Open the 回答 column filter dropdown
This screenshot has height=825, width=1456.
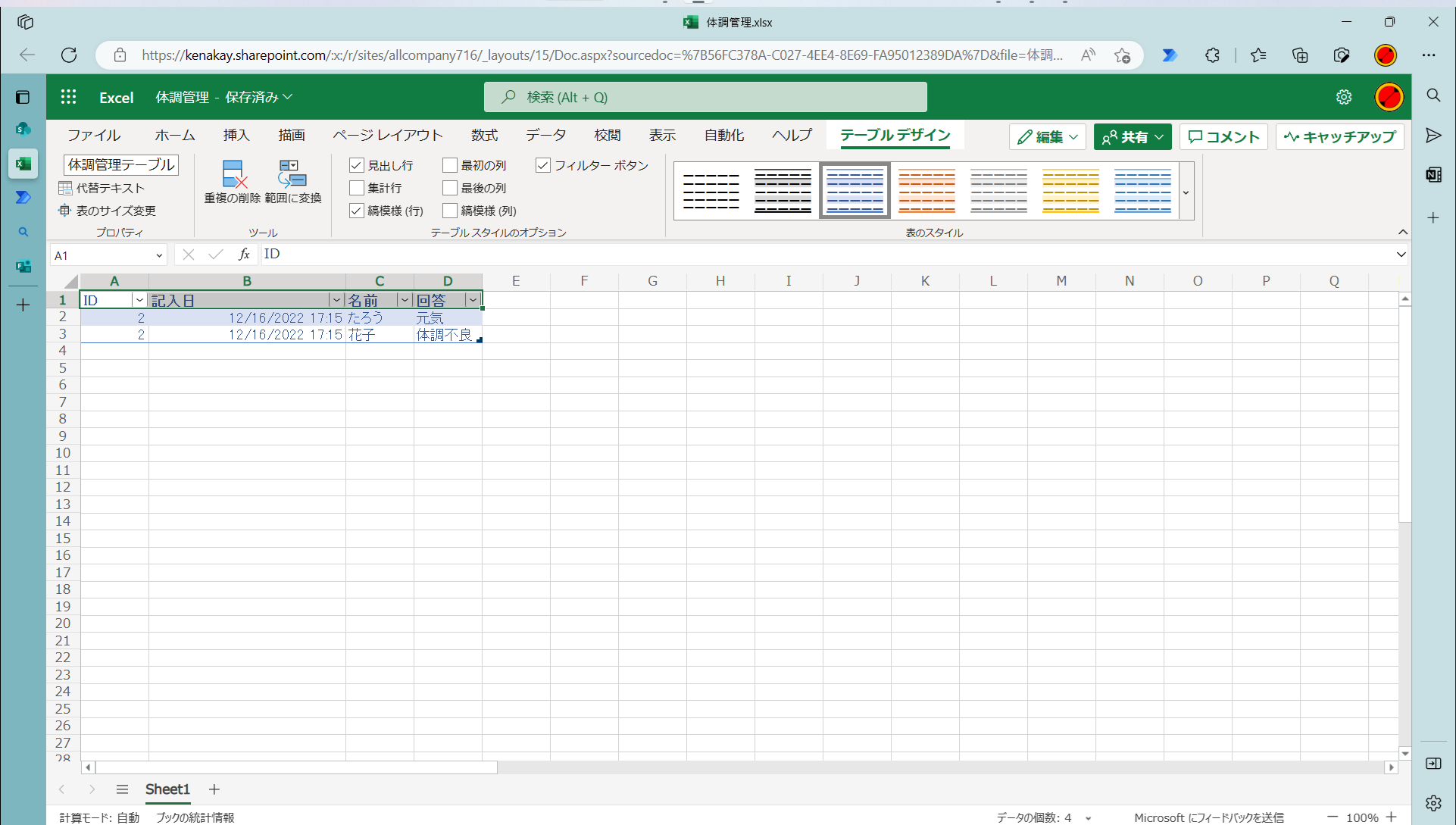click(473, 299)
